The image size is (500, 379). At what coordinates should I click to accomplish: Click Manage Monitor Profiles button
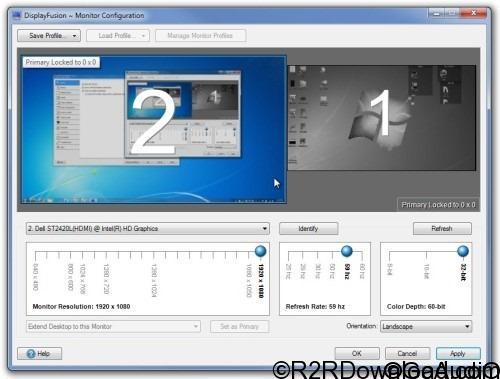tap(200, 36)
